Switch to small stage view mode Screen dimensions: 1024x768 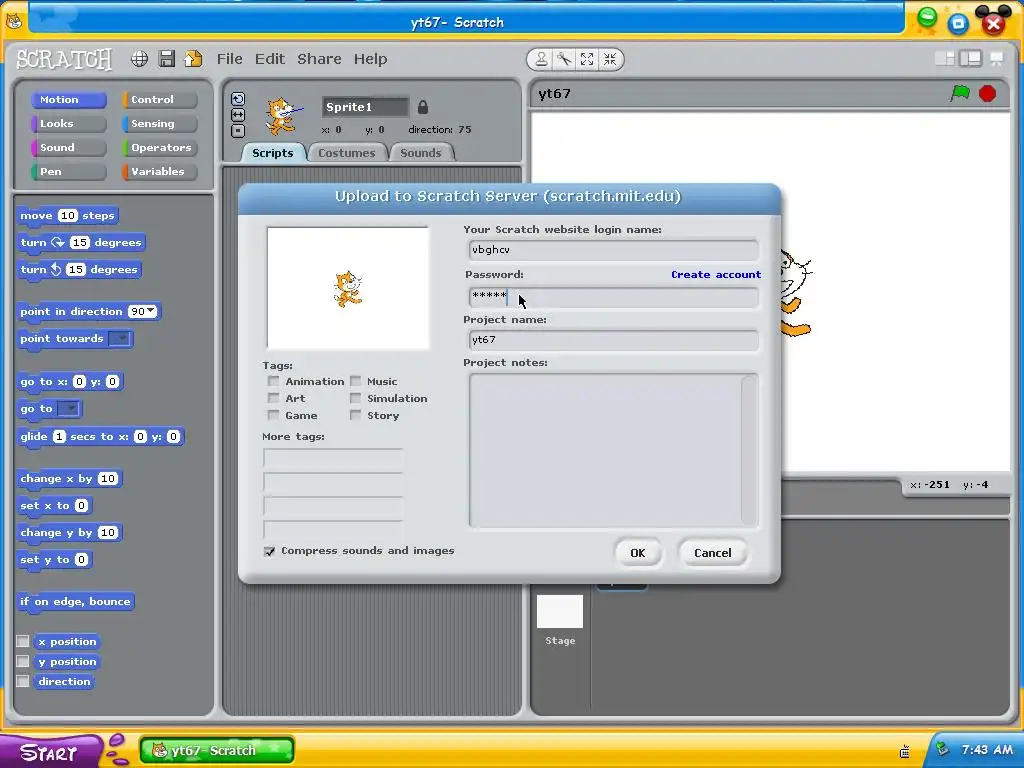(x=945, y=58)
